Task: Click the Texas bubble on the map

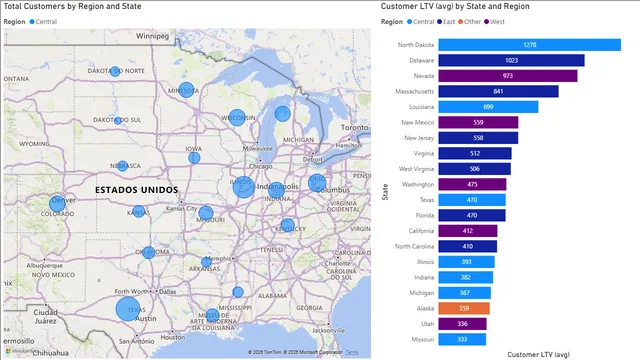Action: tap(128, 309)
